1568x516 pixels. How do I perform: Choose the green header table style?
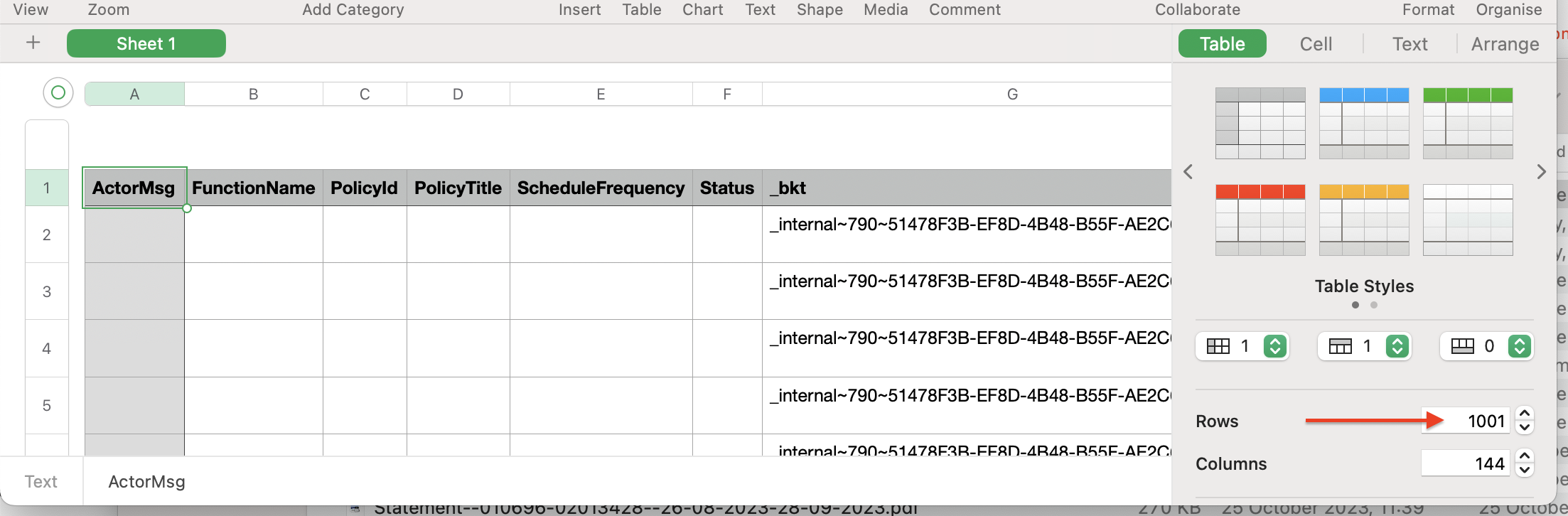[1468, 123]
